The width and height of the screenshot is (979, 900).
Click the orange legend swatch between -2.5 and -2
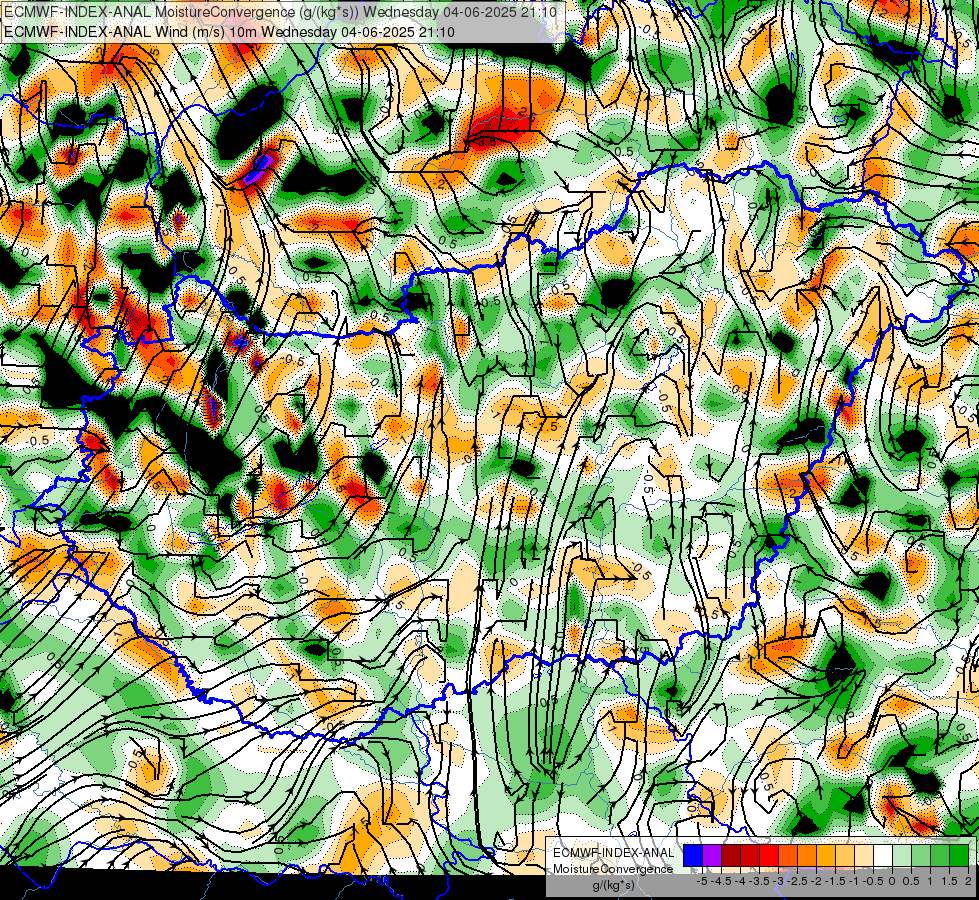coord(807,856)
